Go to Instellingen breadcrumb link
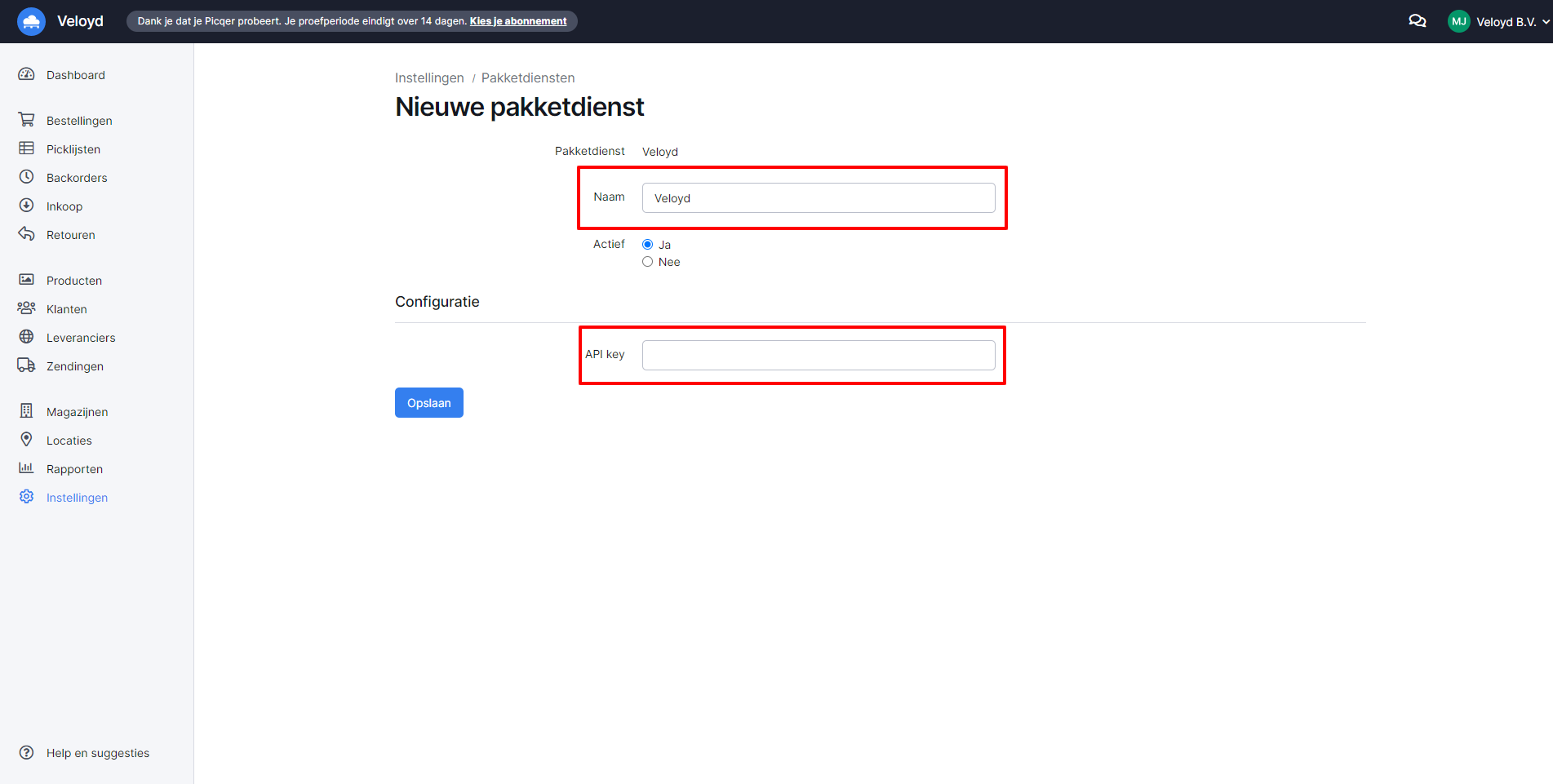This screenshot has height=784, width=1553. point(429,78)
